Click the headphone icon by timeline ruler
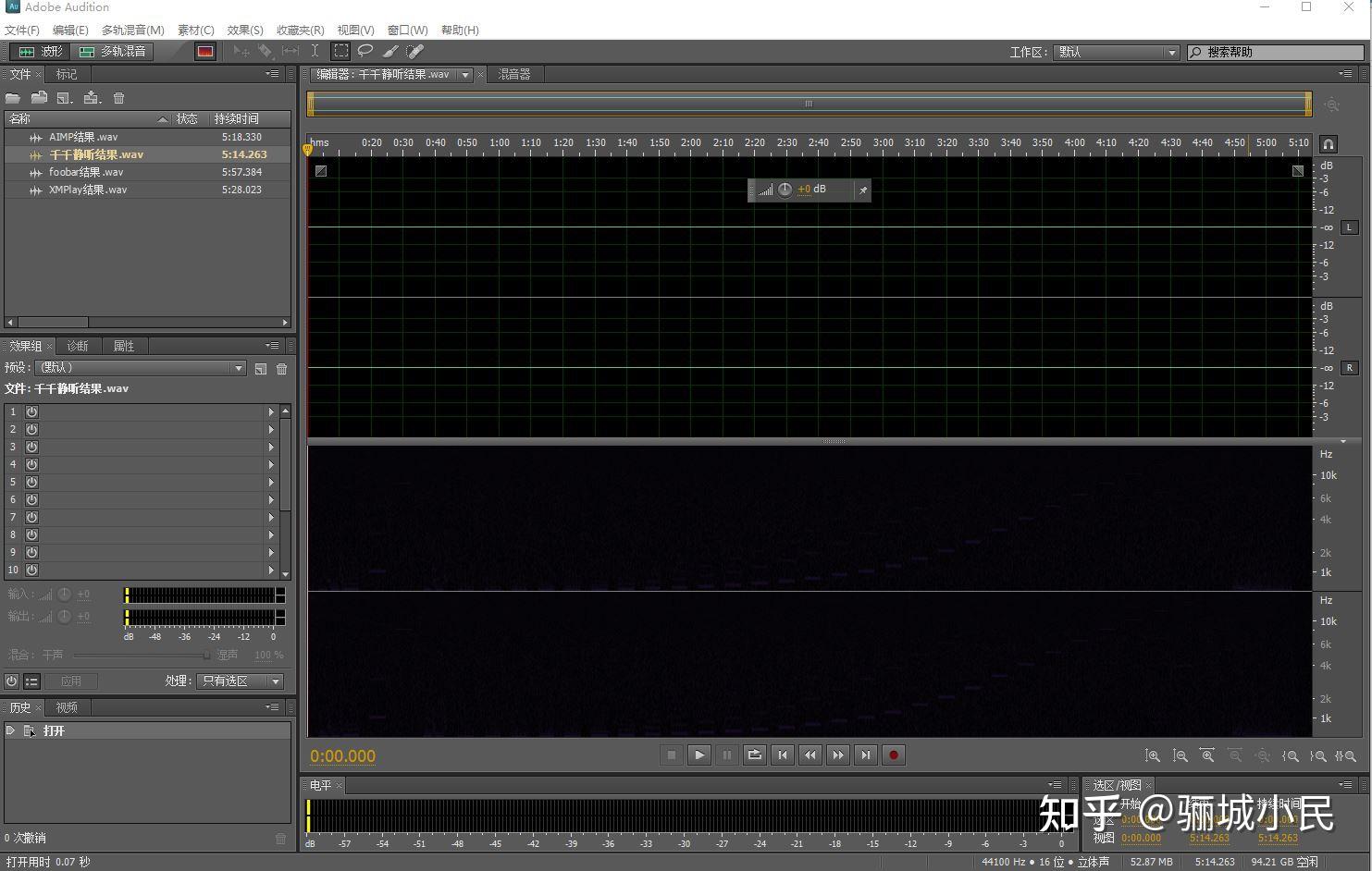 [1328, 144]
